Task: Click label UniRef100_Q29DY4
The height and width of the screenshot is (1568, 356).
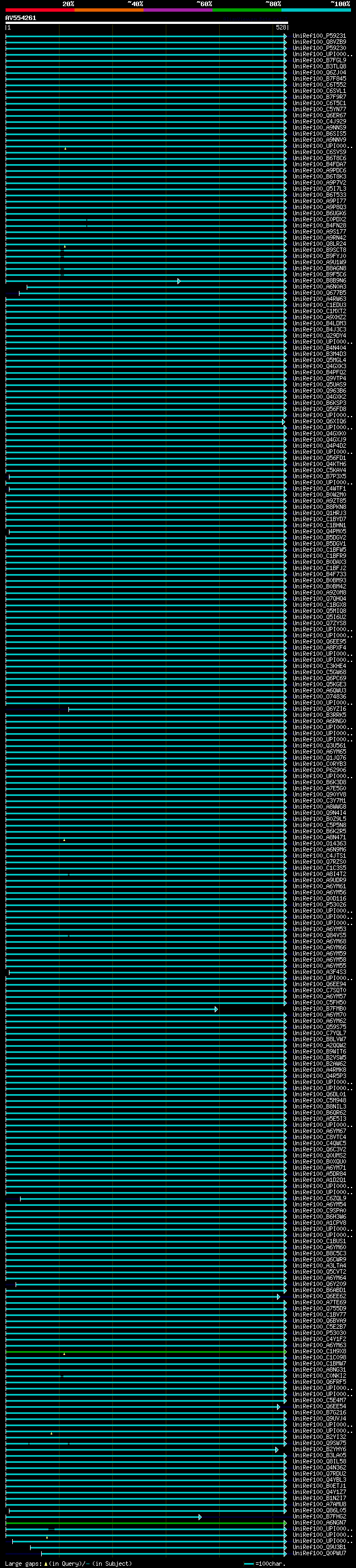Action: point(319,336)
